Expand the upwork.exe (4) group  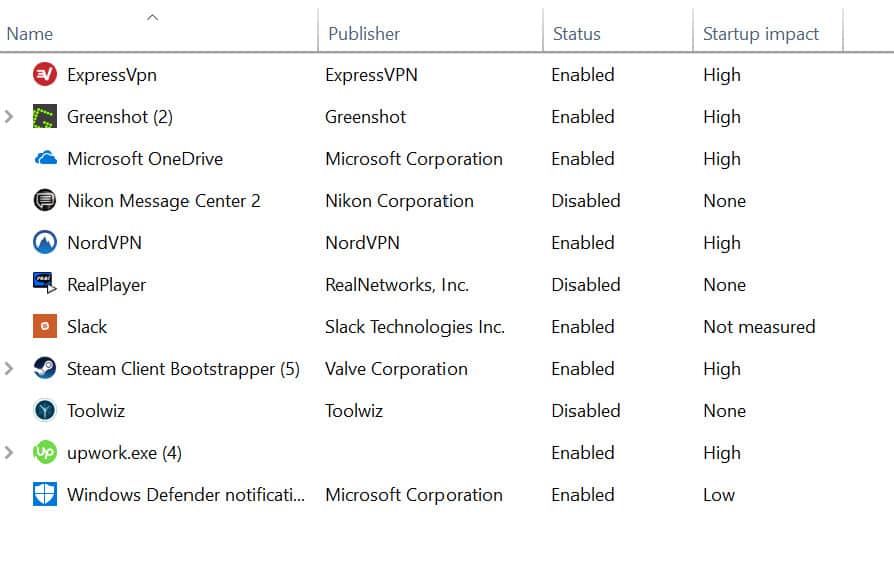coord(9,453)
